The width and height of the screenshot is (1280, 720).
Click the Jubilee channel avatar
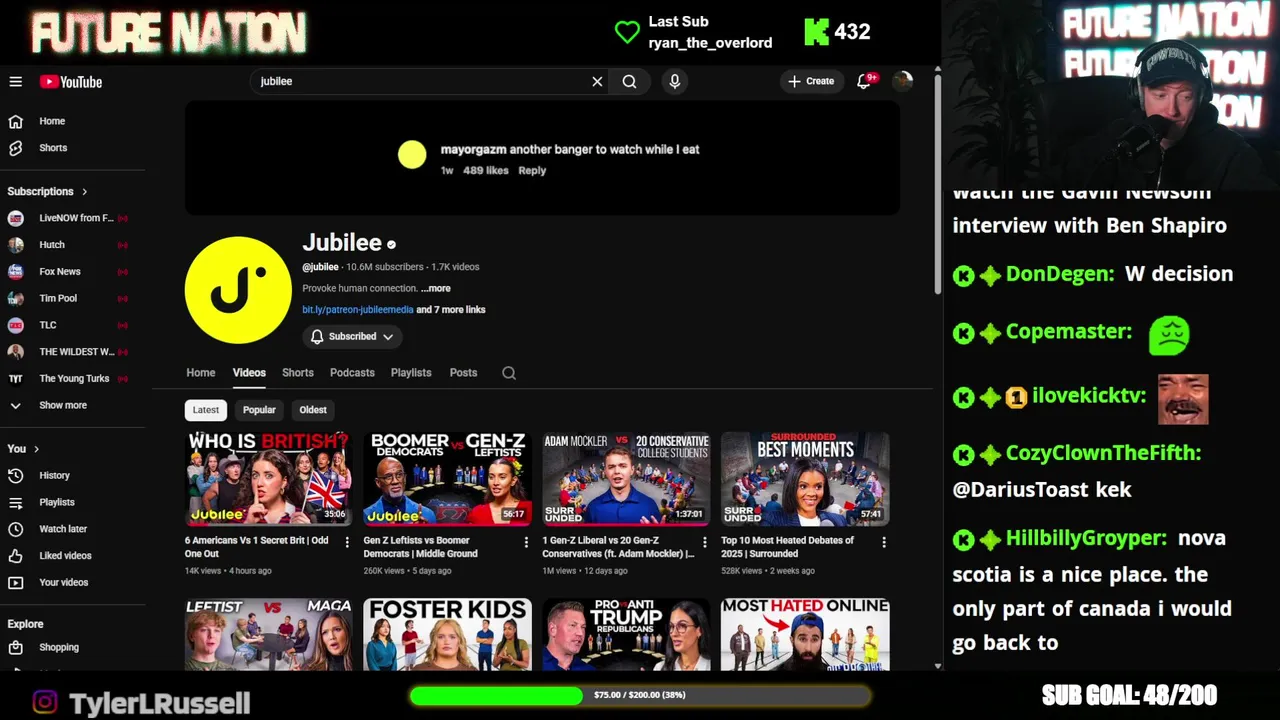coord(238,290)
